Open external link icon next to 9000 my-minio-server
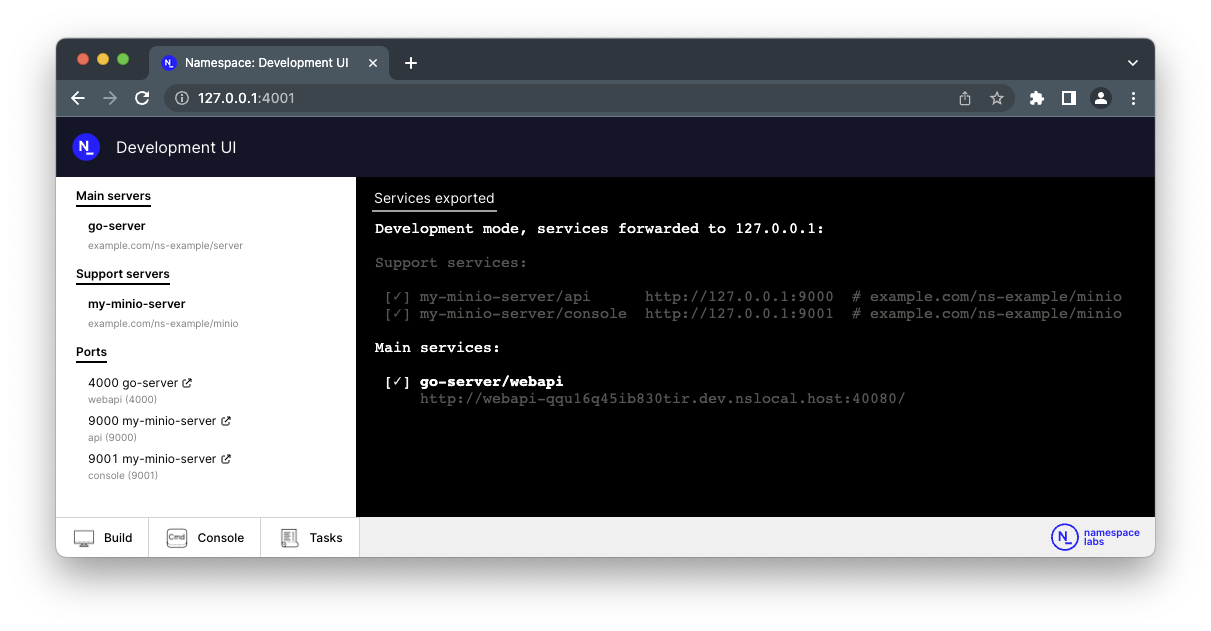Image resolution: width=1211 pixels, height=631 pixels. [x=226, y=421]
